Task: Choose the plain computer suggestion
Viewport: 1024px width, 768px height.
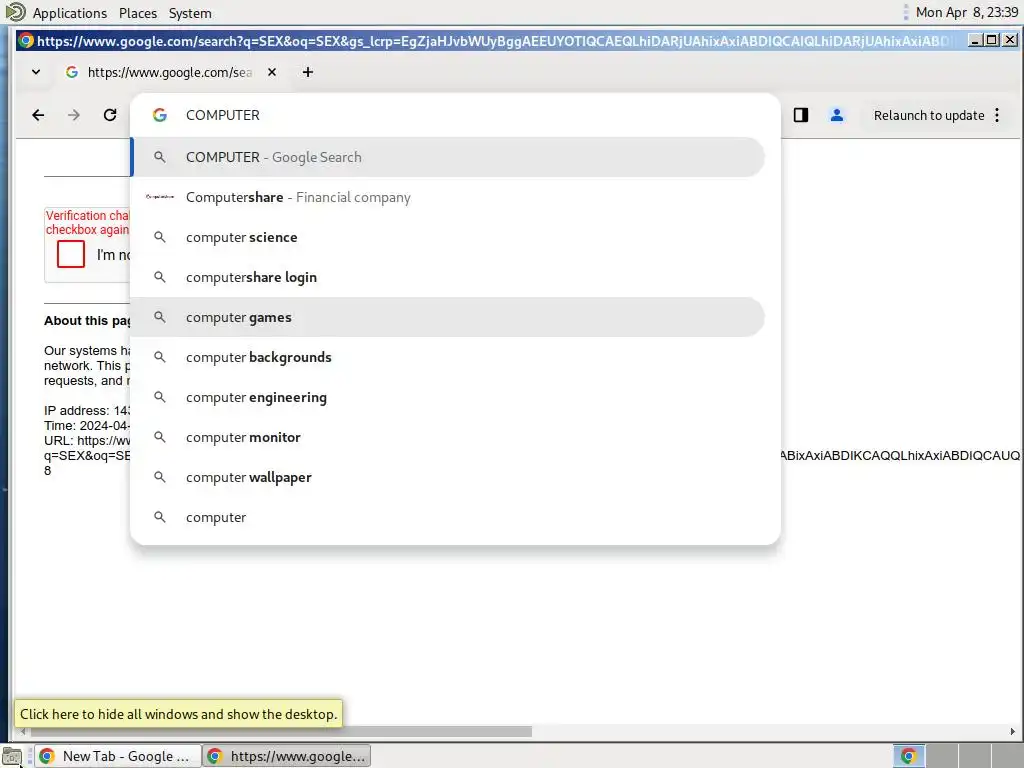Action: [448, 517]
